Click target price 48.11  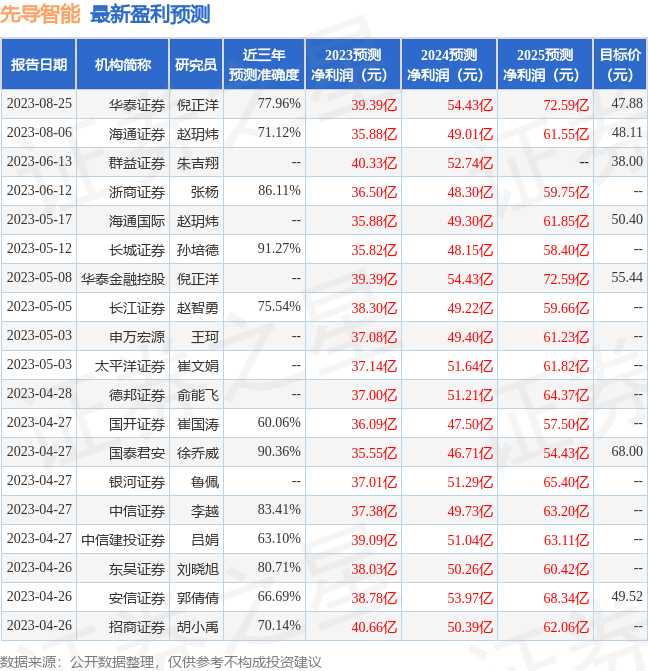point(627,132)
